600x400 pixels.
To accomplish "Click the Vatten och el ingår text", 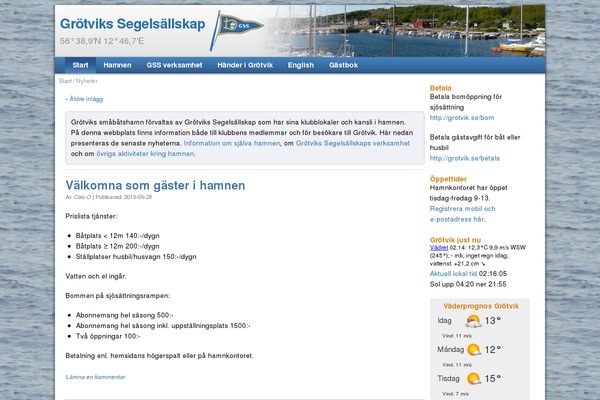I will coord(96,276).
